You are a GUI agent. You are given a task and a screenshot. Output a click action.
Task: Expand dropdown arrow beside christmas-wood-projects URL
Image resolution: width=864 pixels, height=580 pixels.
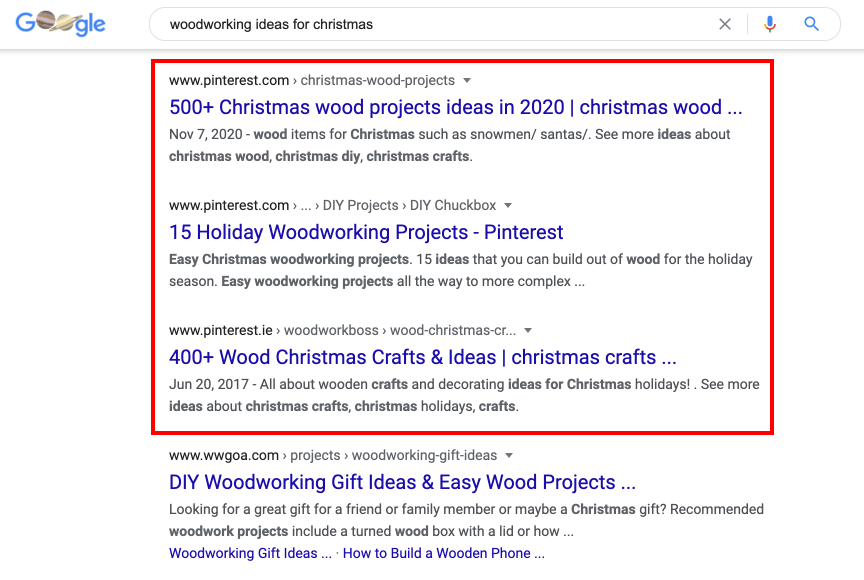point(467,80)
